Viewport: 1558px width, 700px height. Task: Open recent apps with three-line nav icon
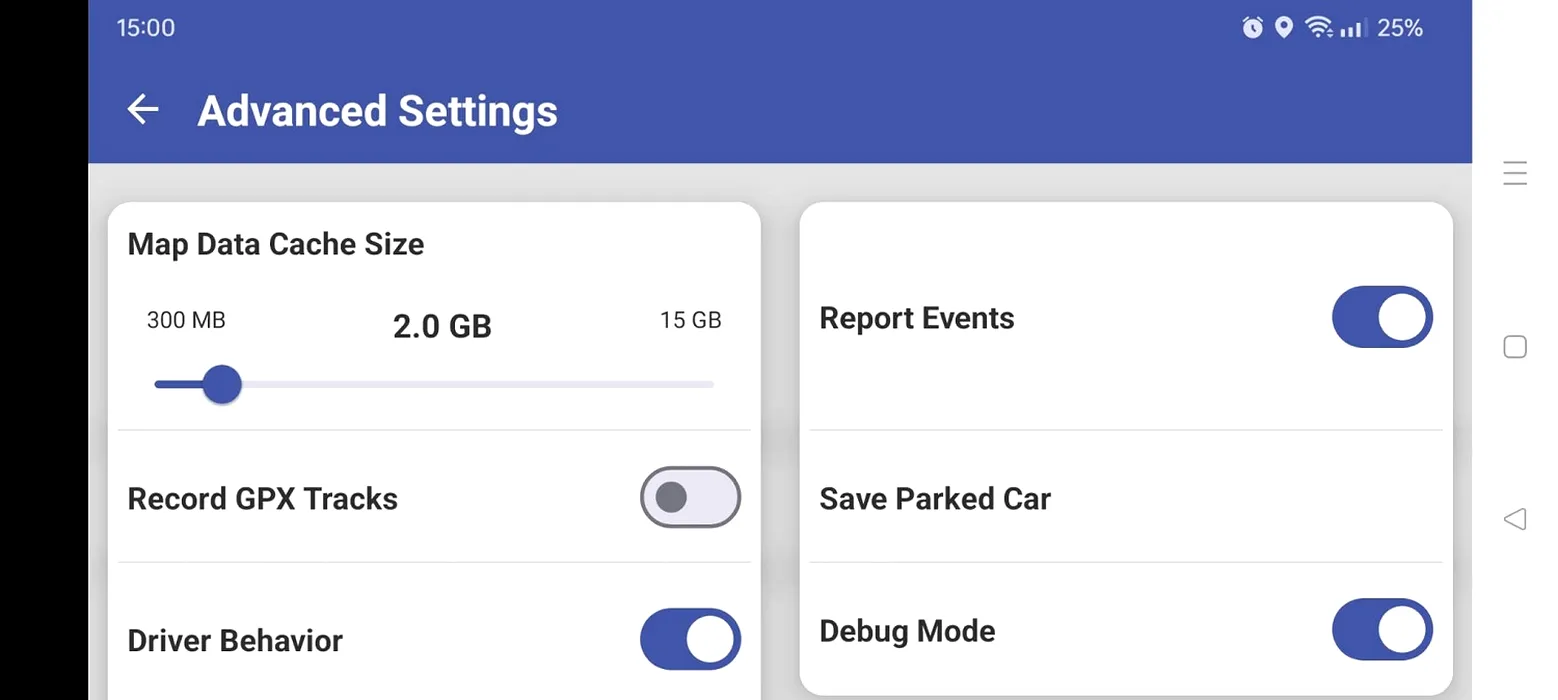pyautogui.click(x=1515, y=173)
